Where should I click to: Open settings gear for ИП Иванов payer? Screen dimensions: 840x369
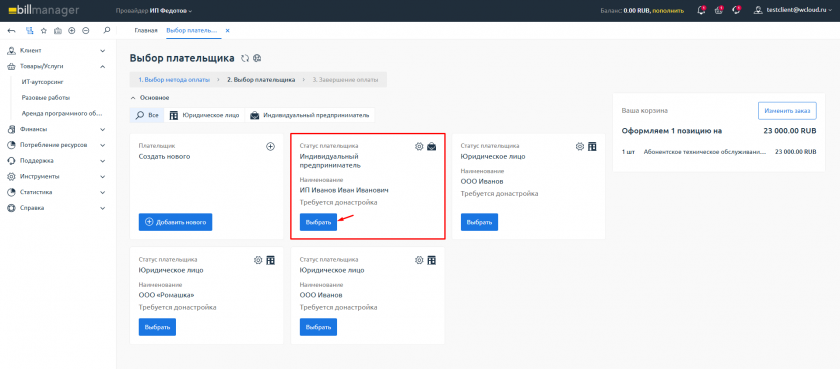(x=419, y=146)
